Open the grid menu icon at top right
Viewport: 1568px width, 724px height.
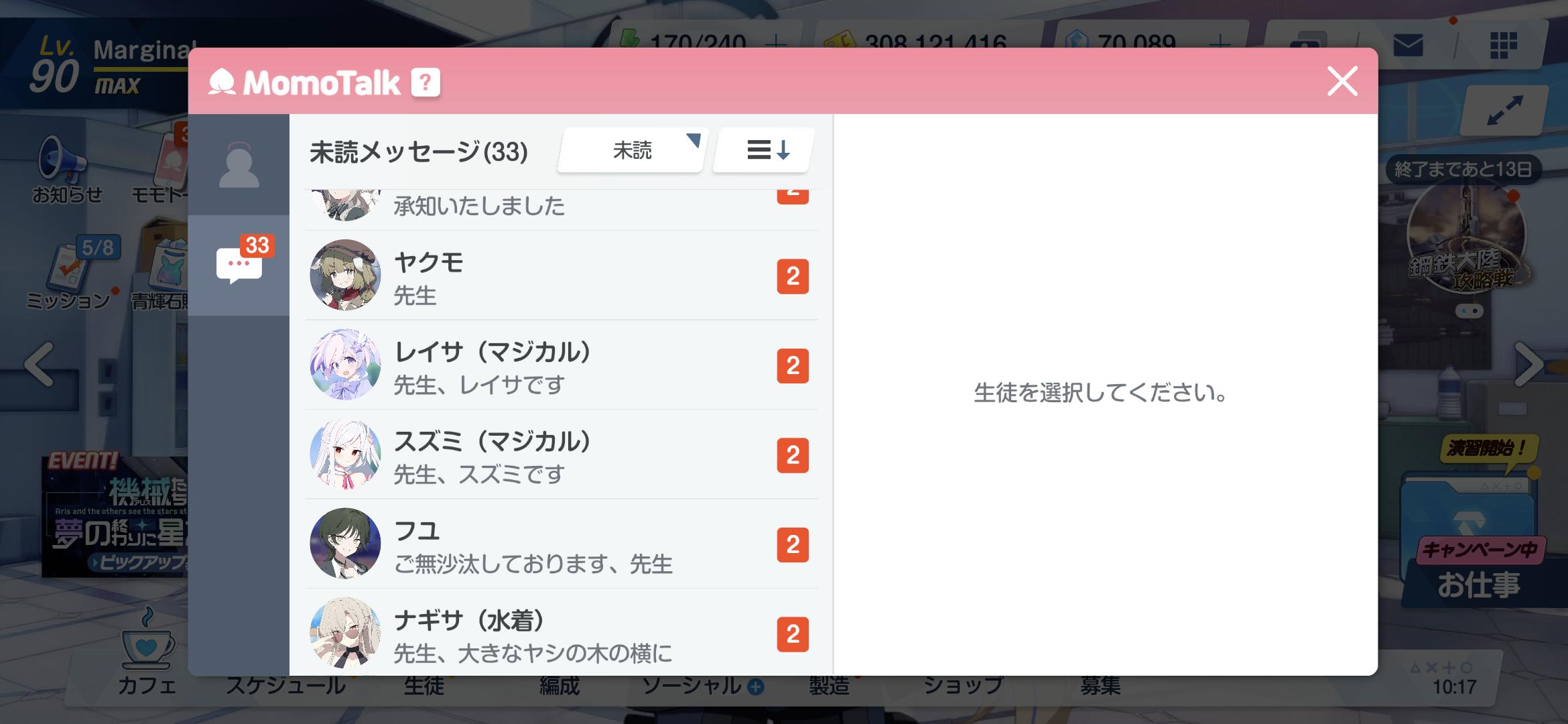pos(1503,46)
